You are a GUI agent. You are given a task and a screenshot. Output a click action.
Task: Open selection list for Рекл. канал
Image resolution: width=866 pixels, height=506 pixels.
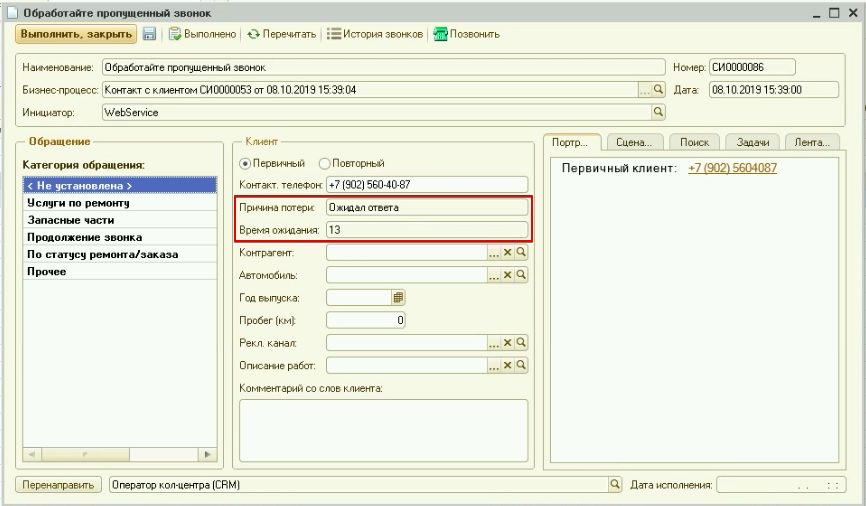[493, 343]
